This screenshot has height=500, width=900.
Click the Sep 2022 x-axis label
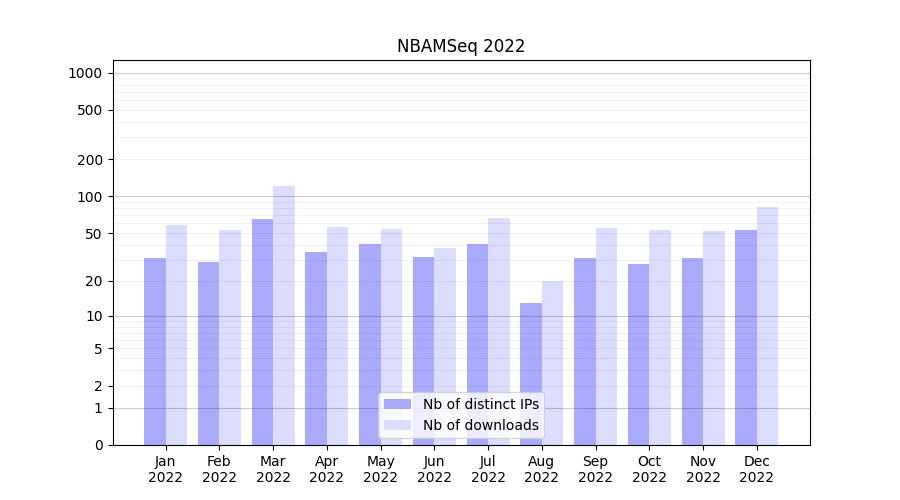[595, 469]
